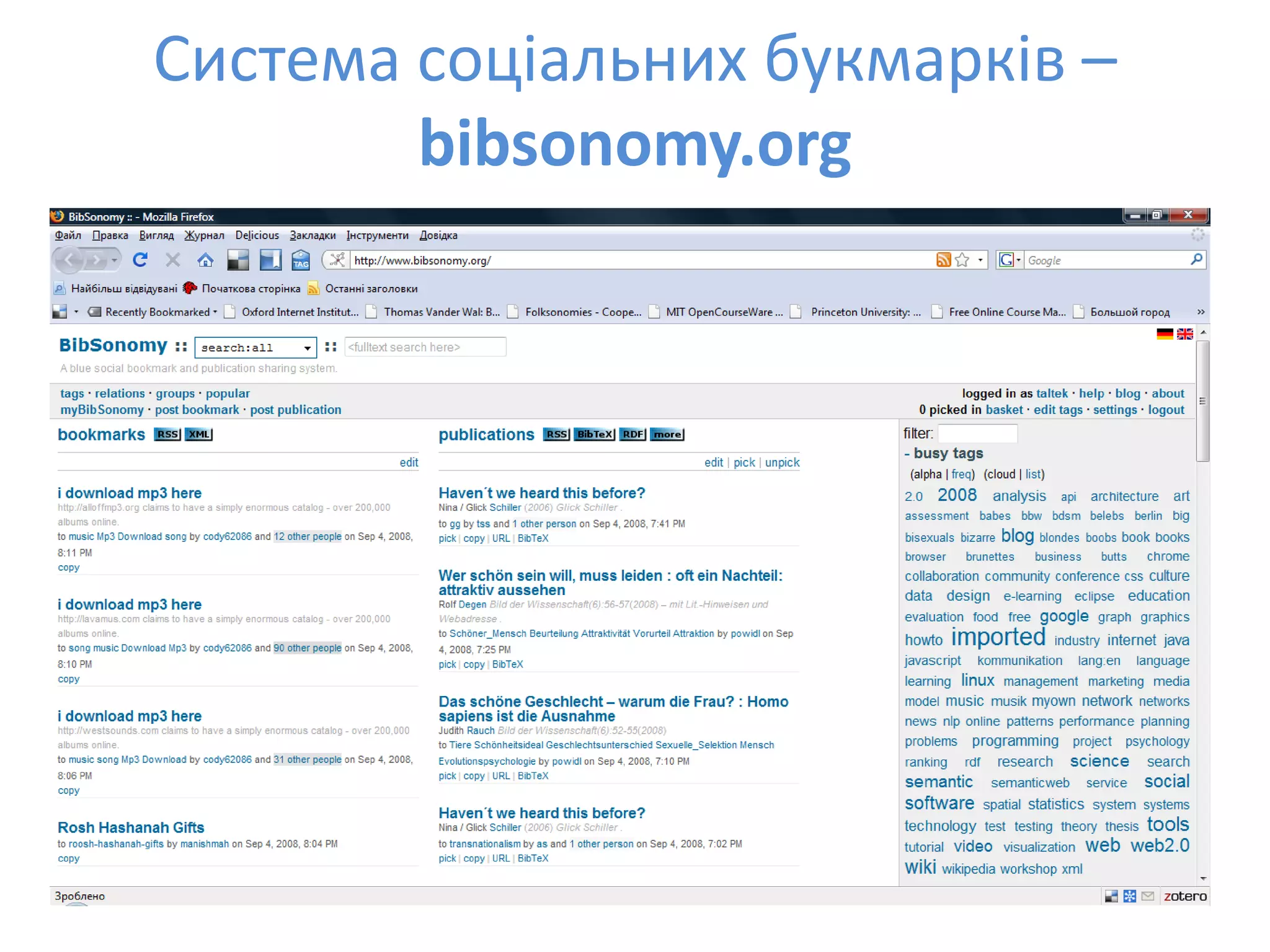Image resolution: width=1270 pixels, height=952 pixels.
Task: Open the Delicious sidebar icon in toolbar
Action: click(270, 260)
